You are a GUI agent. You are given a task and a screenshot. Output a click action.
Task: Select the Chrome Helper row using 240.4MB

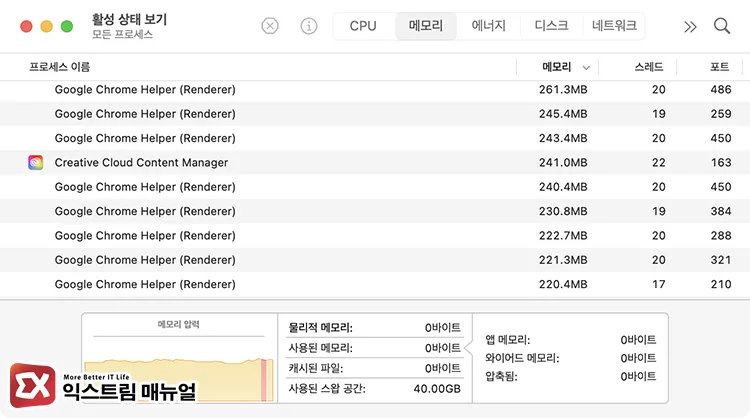pos(375,187)
